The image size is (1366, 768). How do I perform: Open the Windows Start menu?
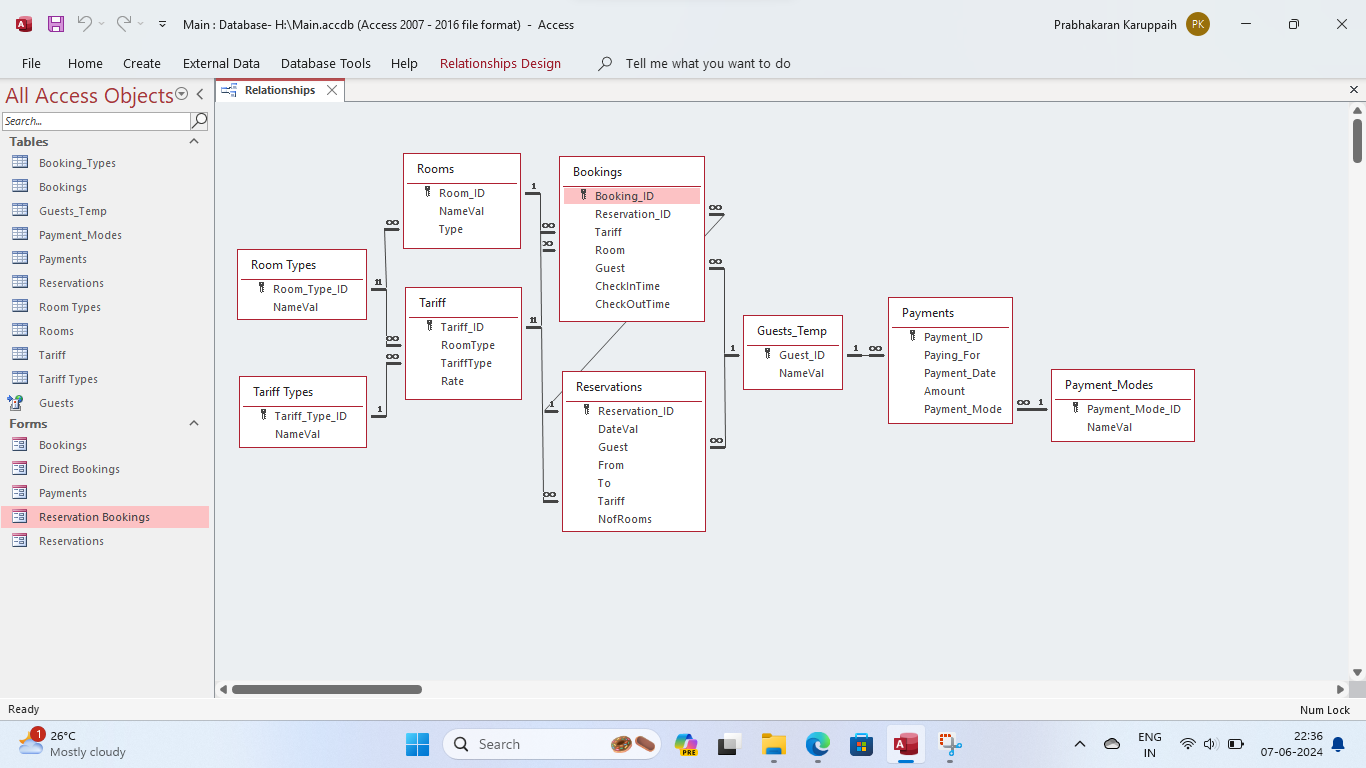(417, 744)
